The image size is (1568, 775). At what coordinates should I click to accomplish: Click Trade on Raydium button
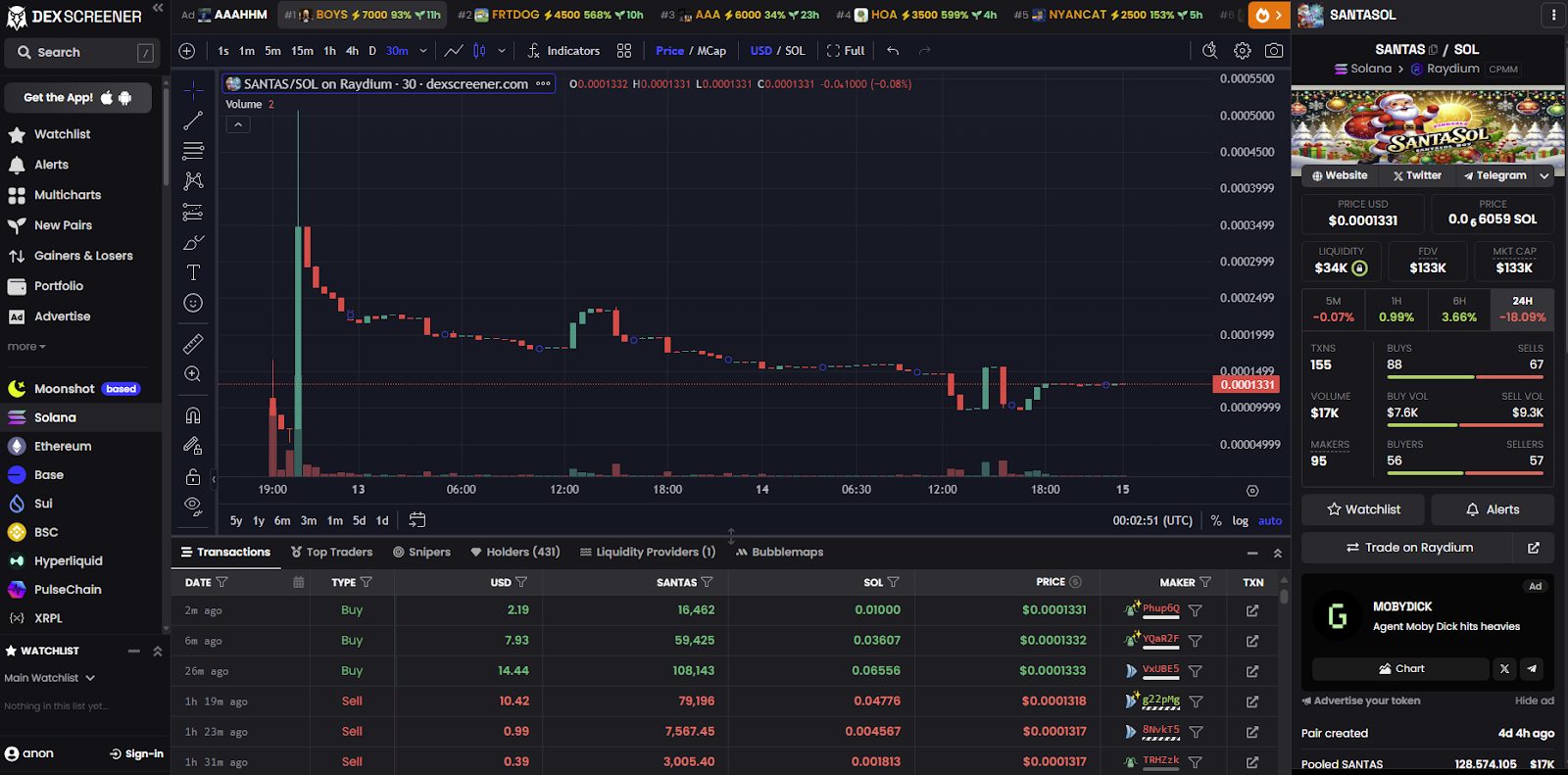pos(1409,548)
